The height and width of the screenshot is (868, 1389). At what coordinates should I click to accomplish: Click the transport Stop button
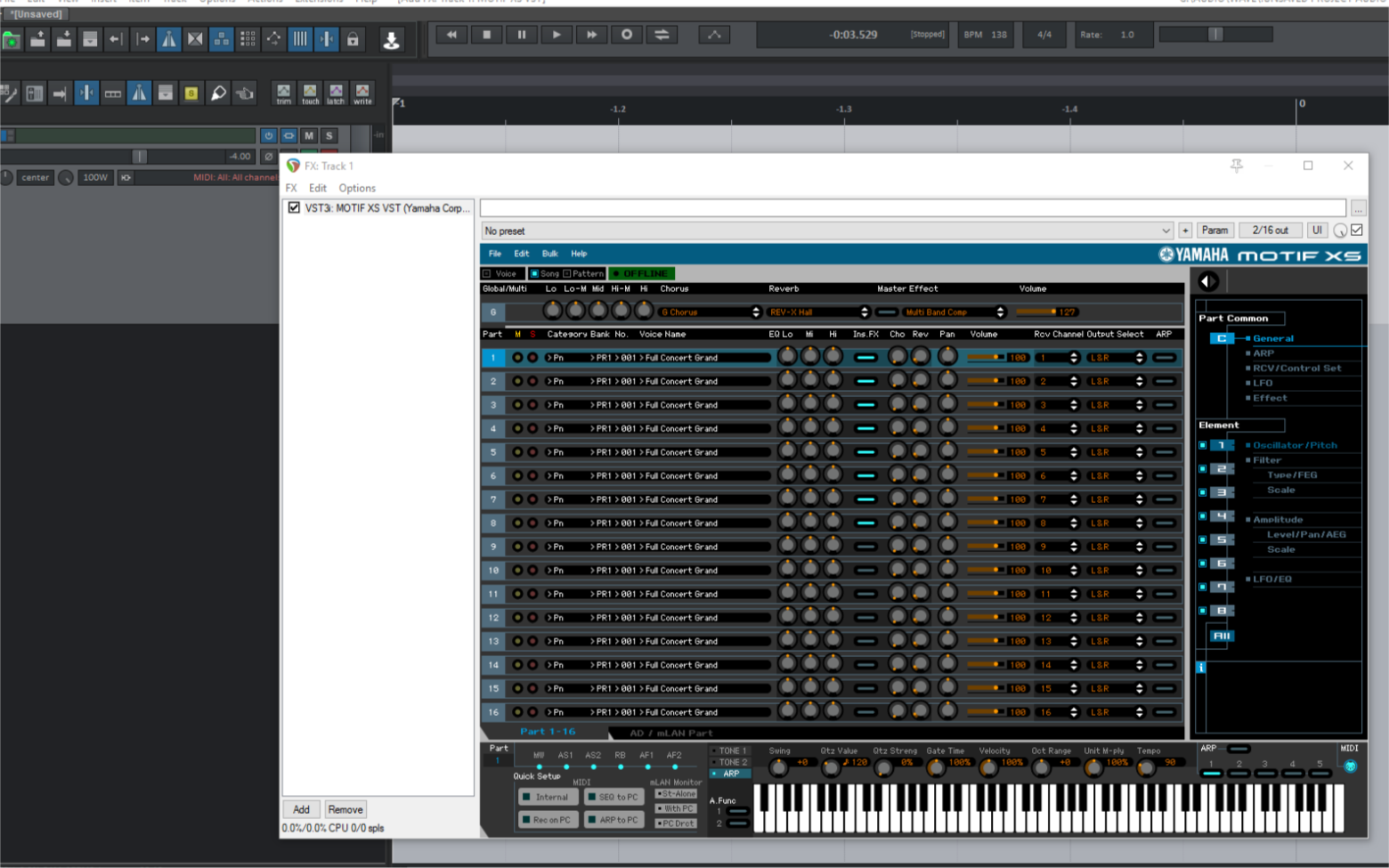486,35
